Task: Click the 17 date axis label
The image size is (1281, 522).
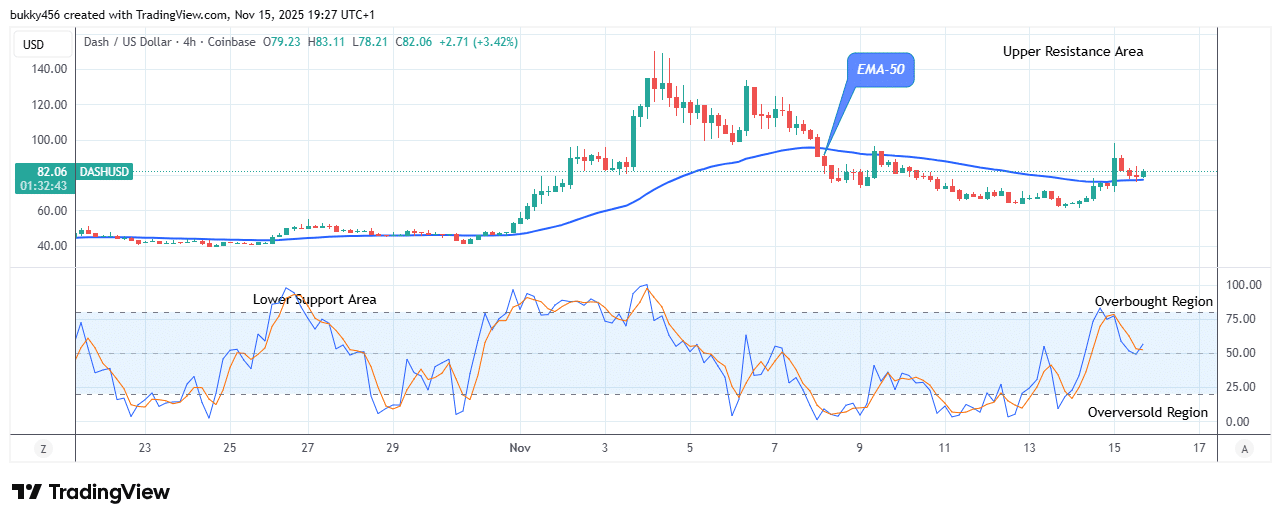Action: [1199, 449]
